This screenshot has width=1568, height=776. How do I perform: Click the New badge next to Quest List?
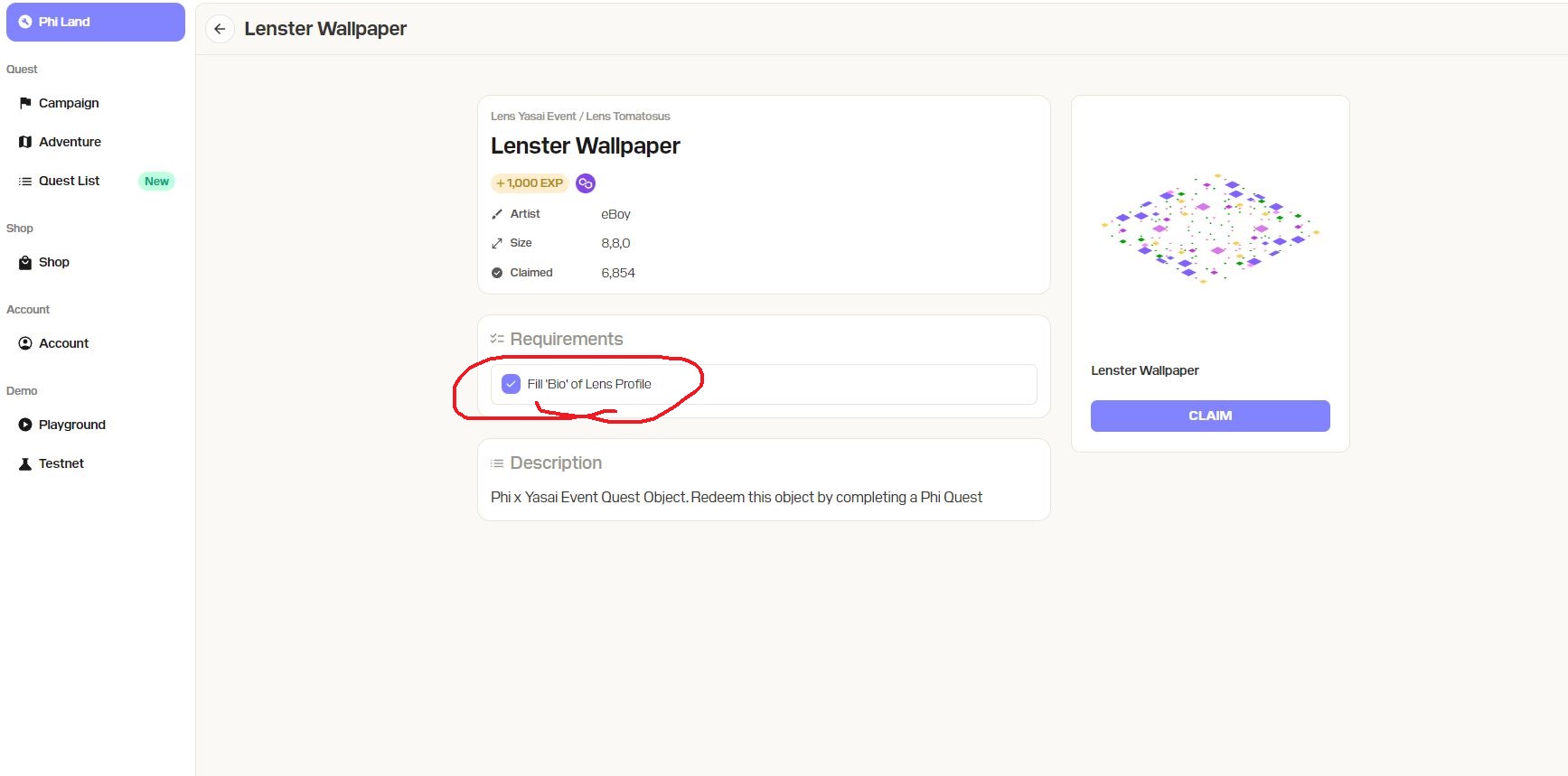[156, 182]
